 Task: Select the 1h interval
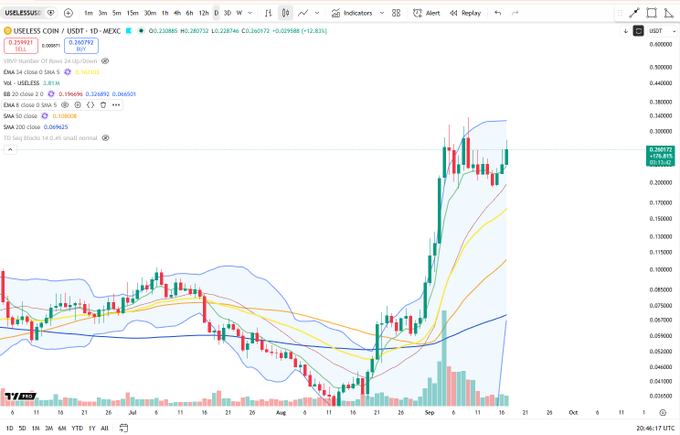(x=165, y=13)
